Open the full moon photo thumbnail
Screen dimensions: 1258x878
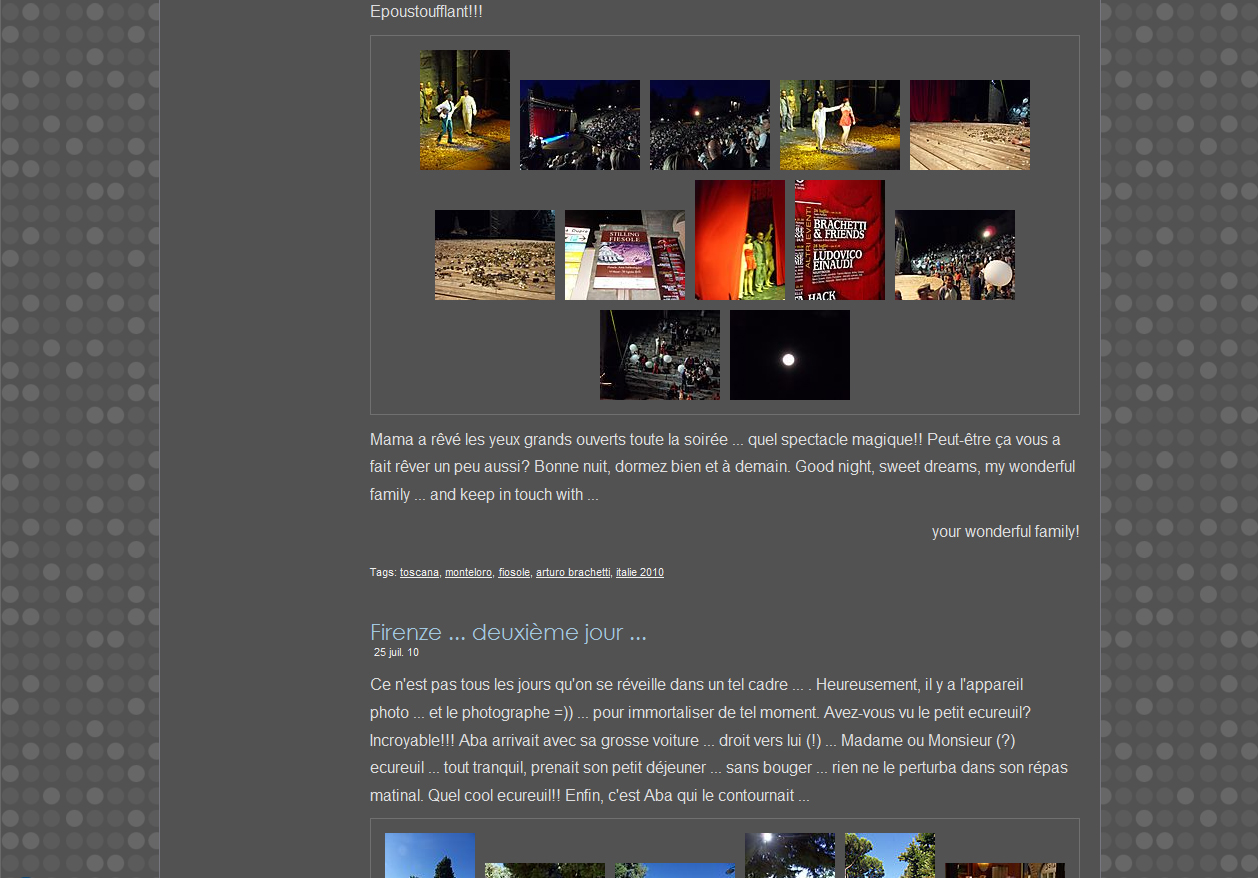(789, 355)
